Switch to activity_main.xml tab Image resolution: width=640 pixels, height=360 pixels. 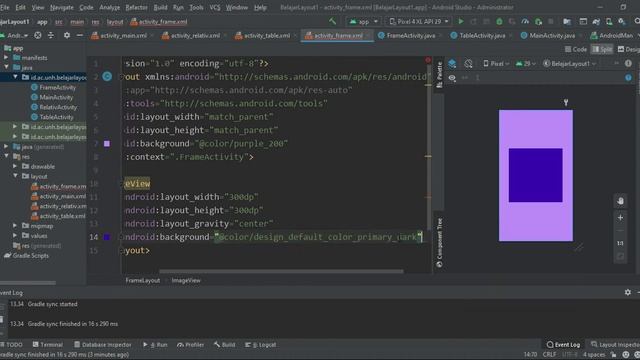click(x=122, y=36)
